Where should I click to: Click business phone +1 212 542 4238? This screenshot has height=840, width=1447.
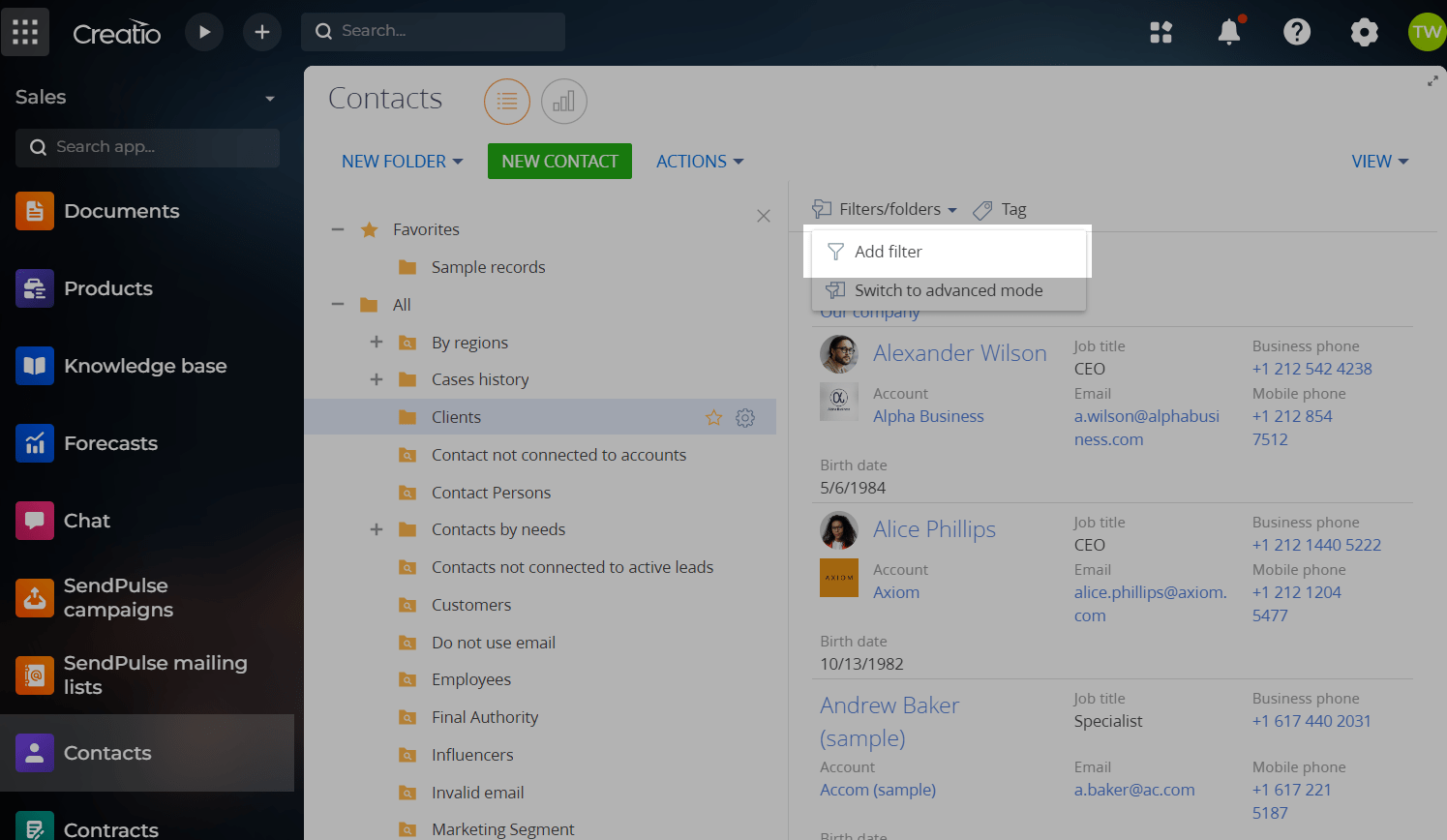[1311, 369]
